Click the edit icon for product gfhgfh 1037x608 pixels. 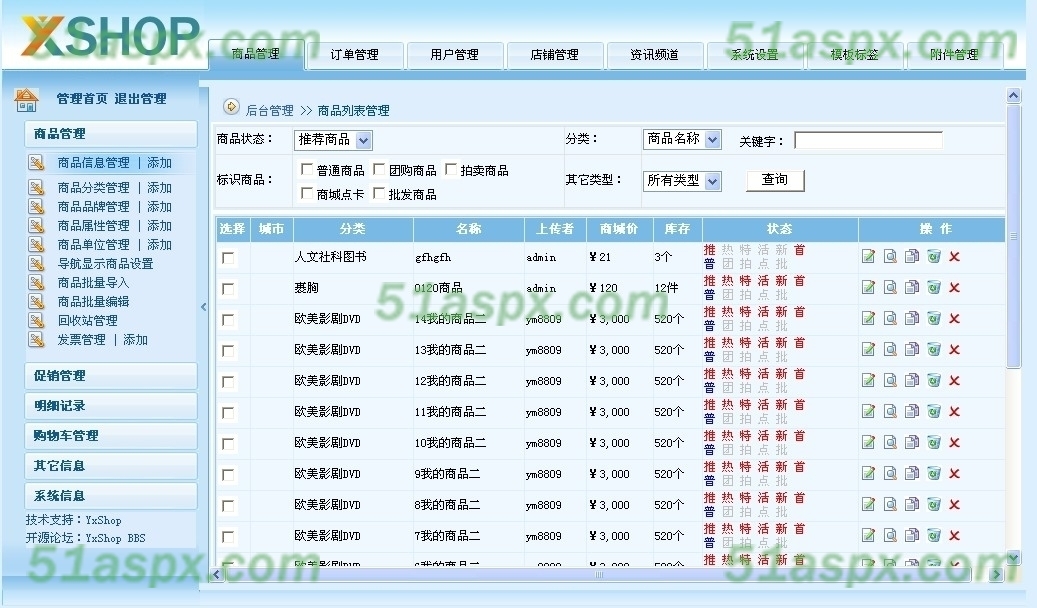(868, 257)
